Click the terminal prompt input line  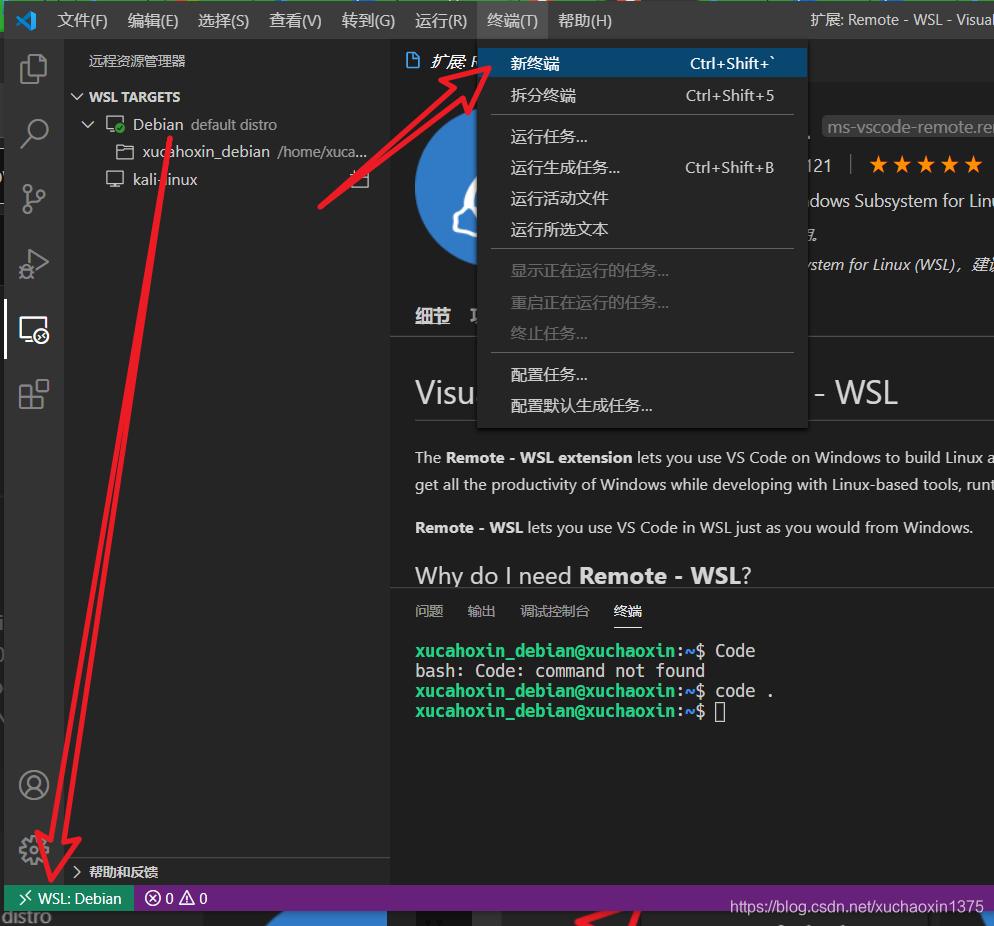[571, 712]
